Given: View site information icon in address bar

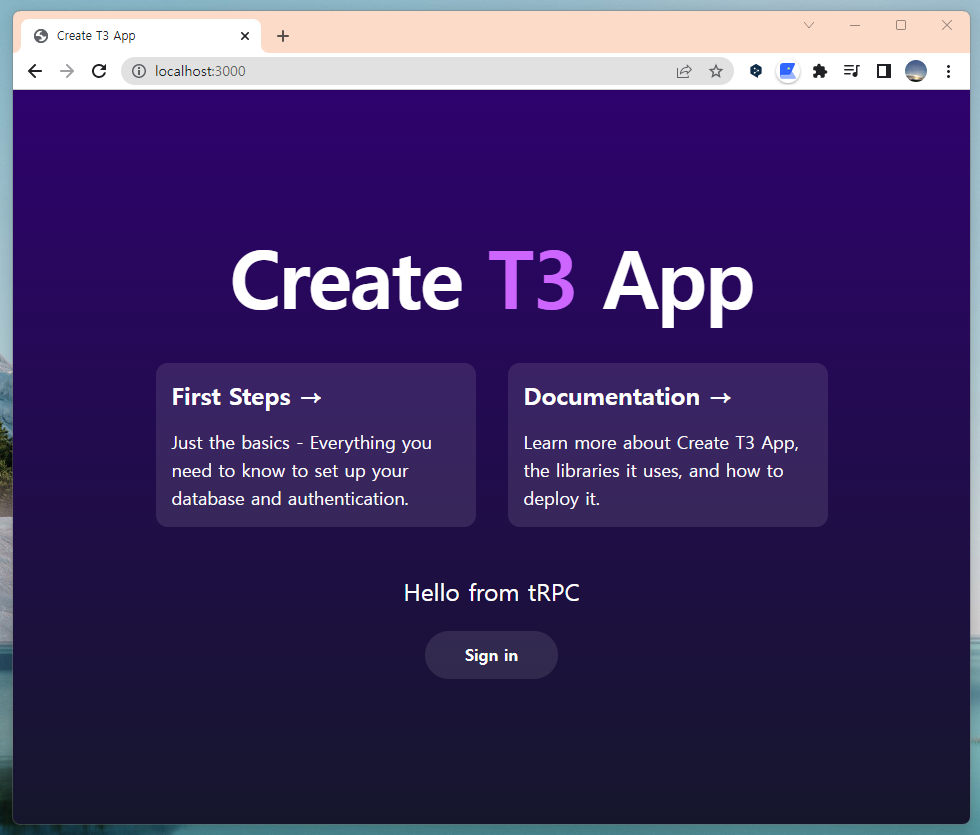Looking at the screenshot, I should [139, 71].
